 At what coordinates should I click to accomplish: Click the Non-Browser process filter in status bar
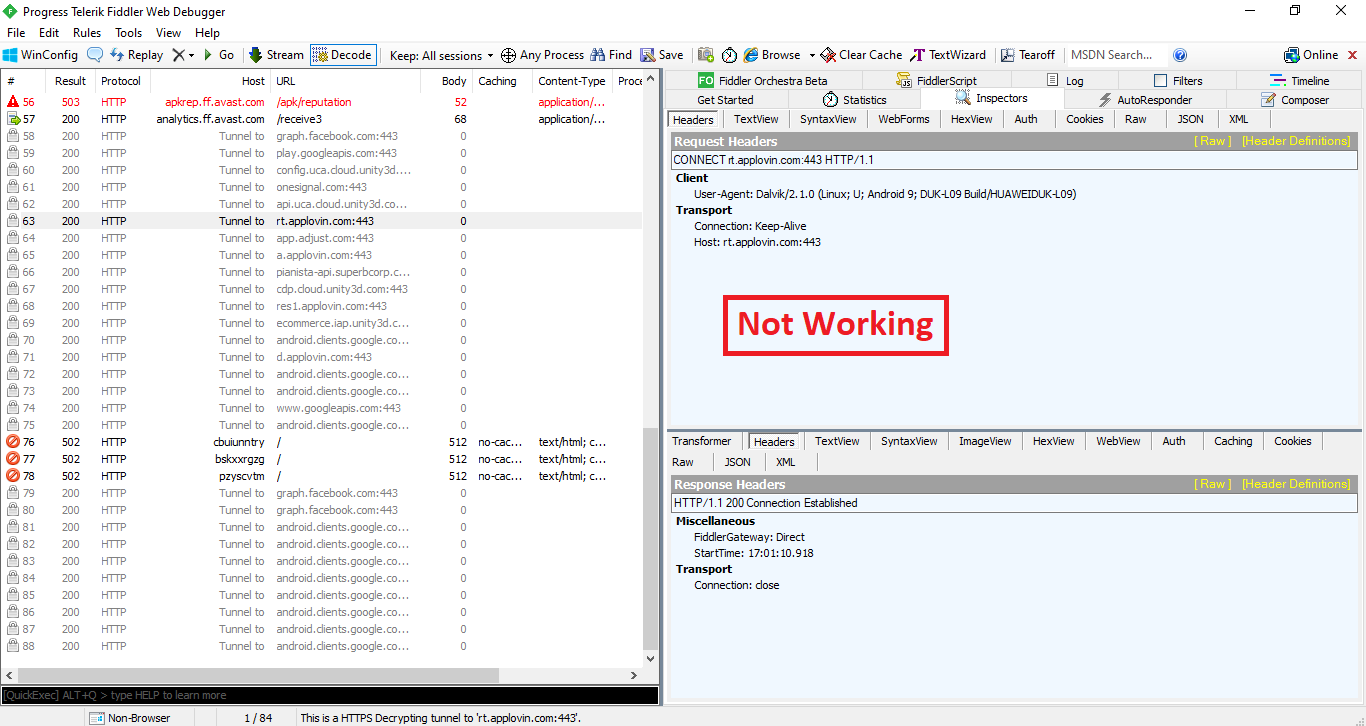point(130,718)
